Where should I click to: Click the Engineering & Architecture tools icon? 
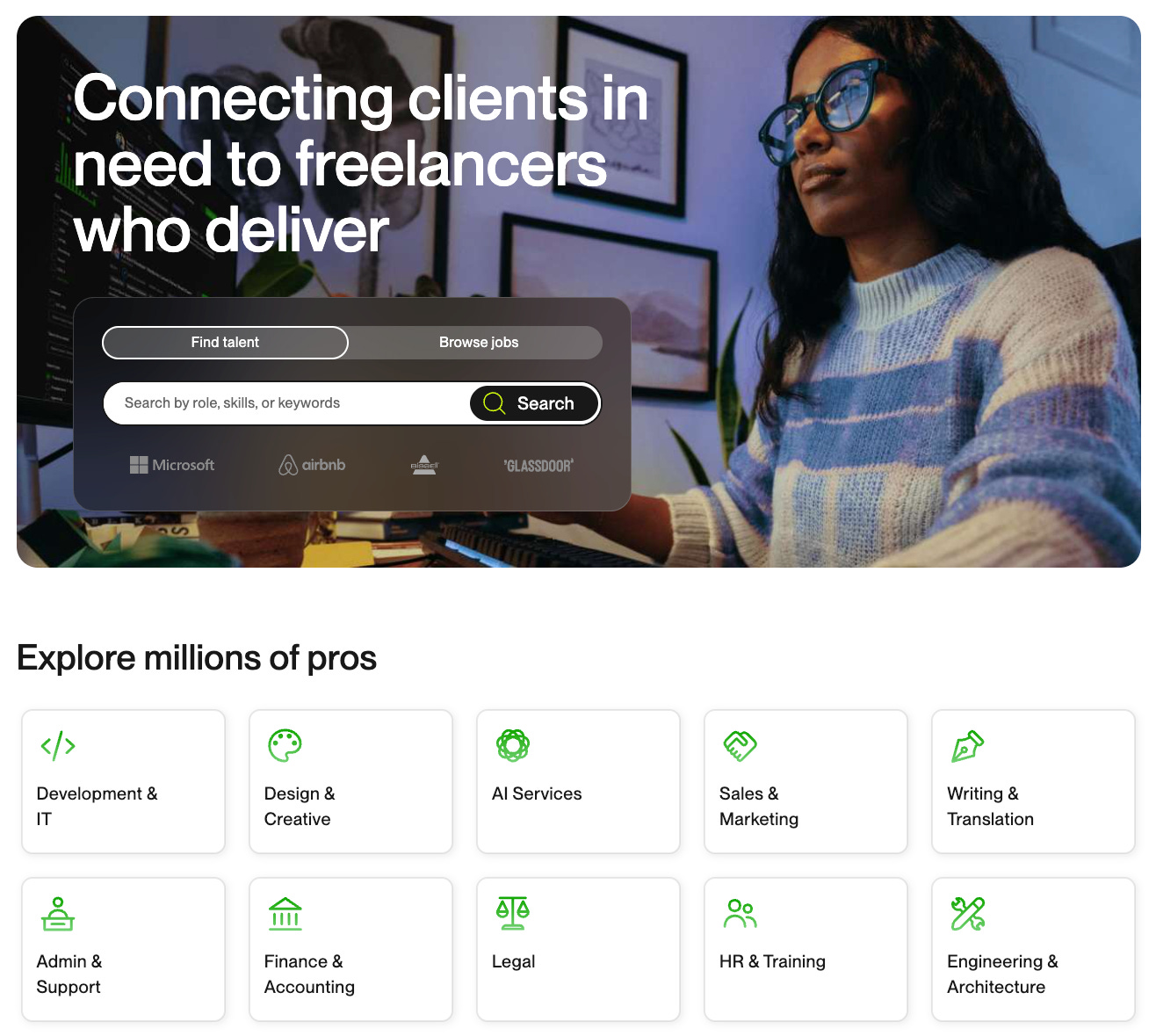click(x=967, y=914)
